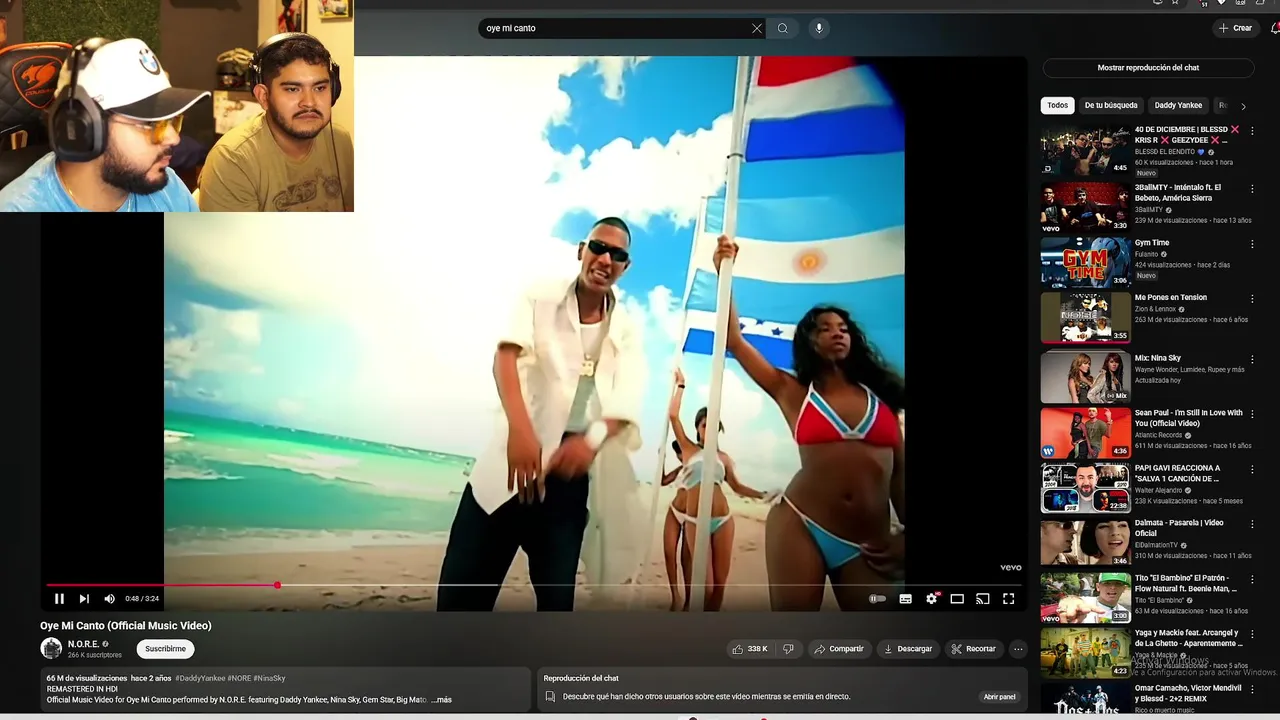Open options for Tito El Bambino video
The width and height of the screenshot is (1280, 720).
(1252, 579)
